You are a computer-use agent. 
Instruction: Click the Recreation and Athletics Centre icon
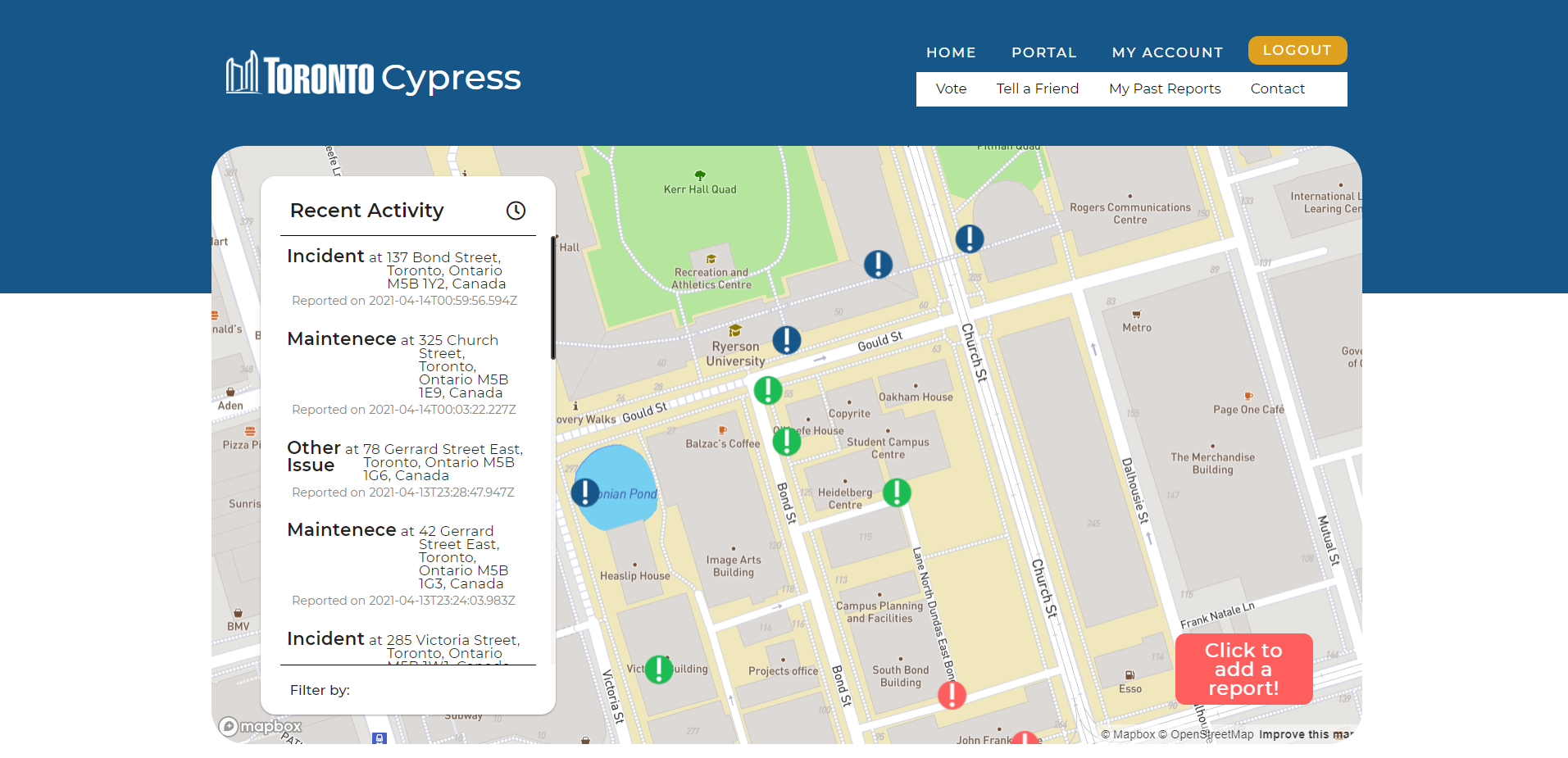[711, 260]
